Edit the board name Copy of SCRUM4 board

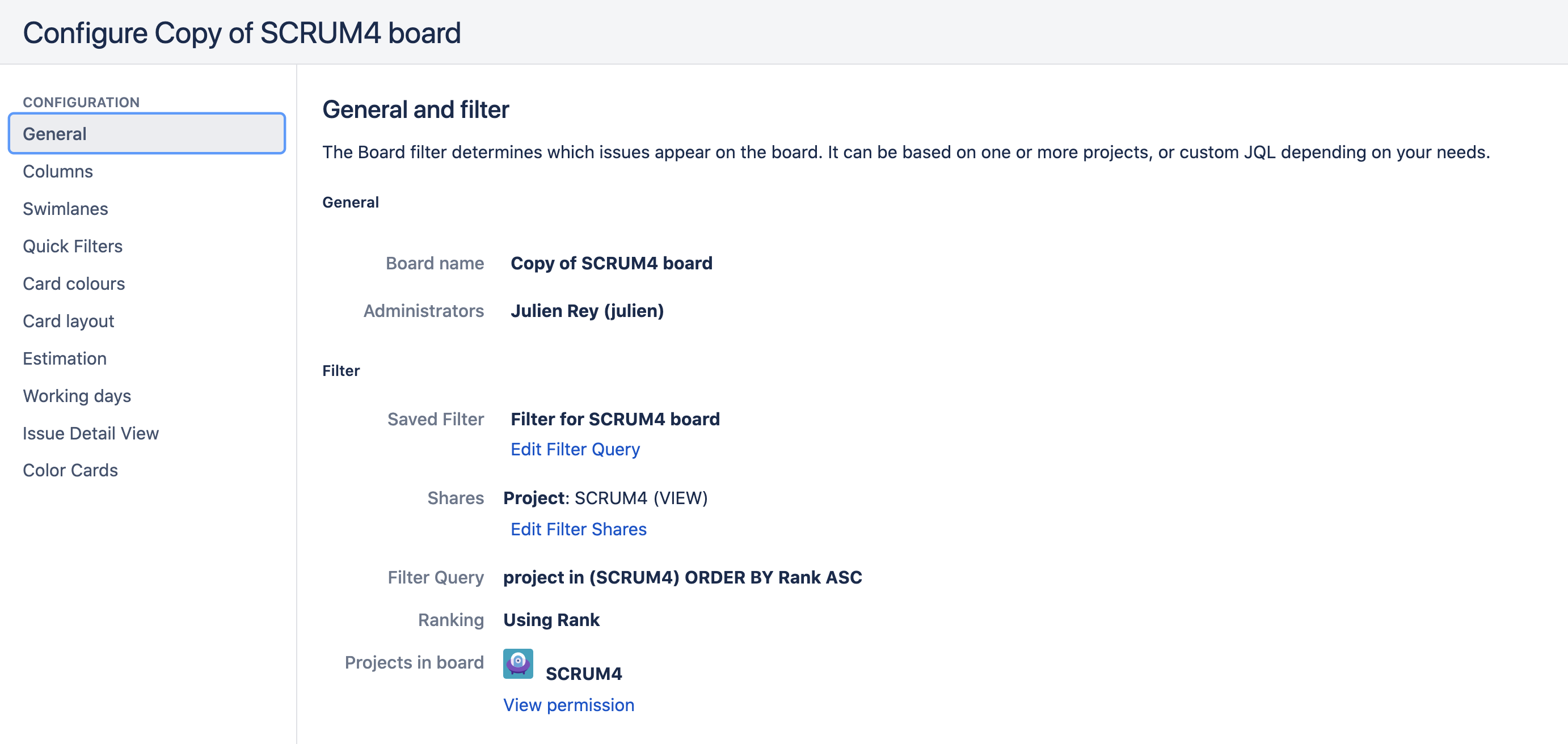[x=611, y=264]
